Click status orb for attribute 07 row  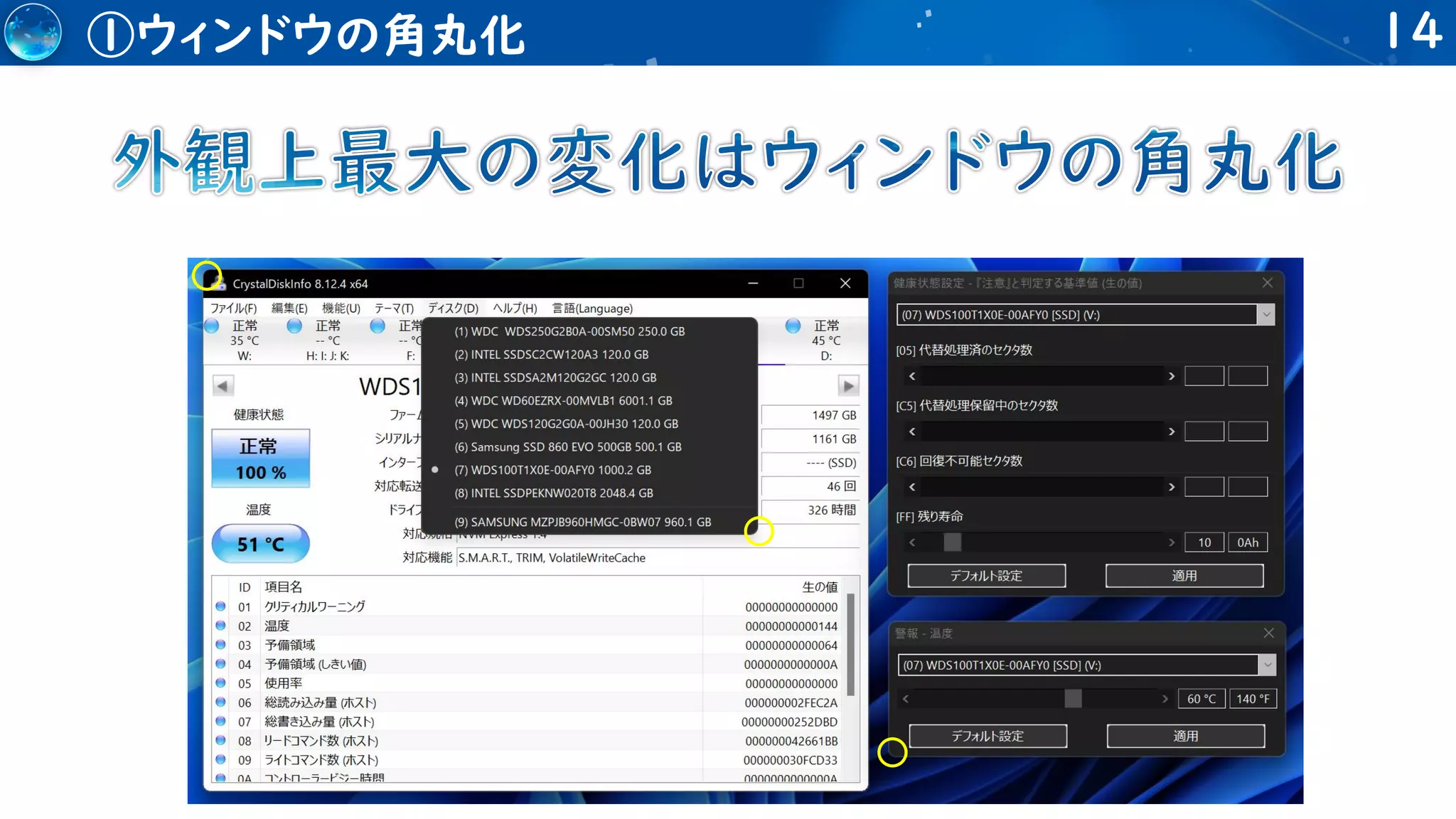221,722
